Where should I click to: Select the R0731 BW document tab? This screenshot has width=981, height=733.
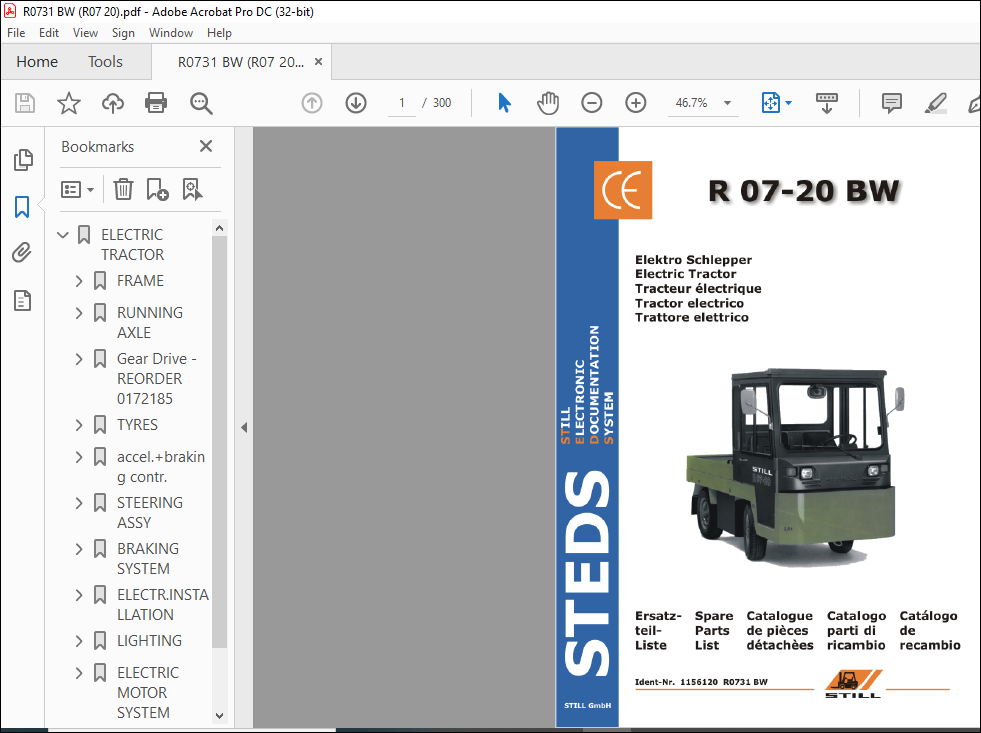[241, 62]
